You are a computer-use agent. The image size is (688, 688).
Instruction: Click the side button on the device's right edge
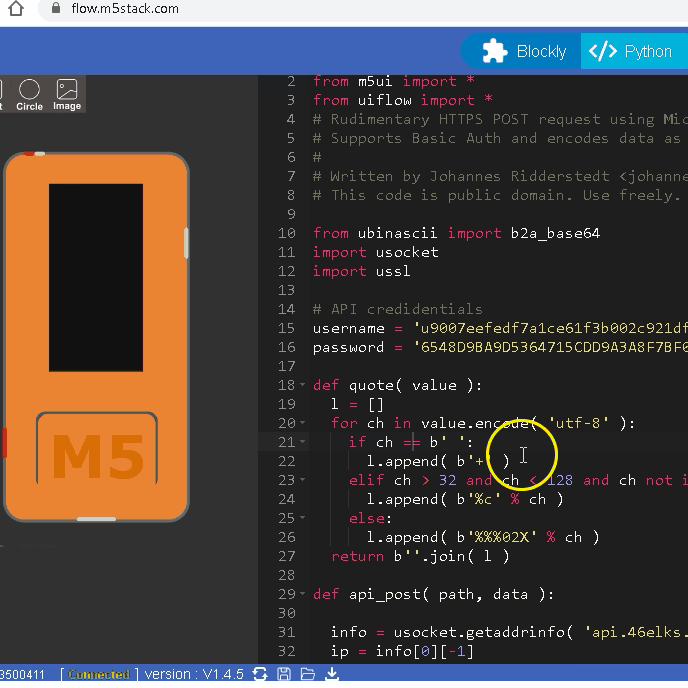186,243
